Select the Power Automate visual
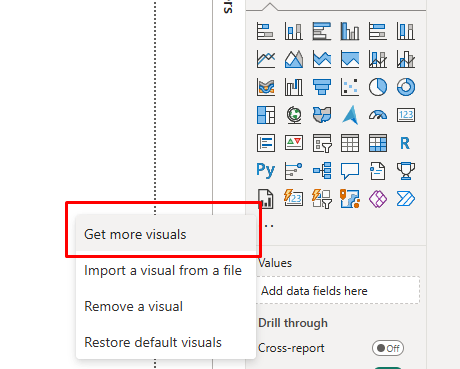This screenshot has width=460, height=369. pos(406,199)
